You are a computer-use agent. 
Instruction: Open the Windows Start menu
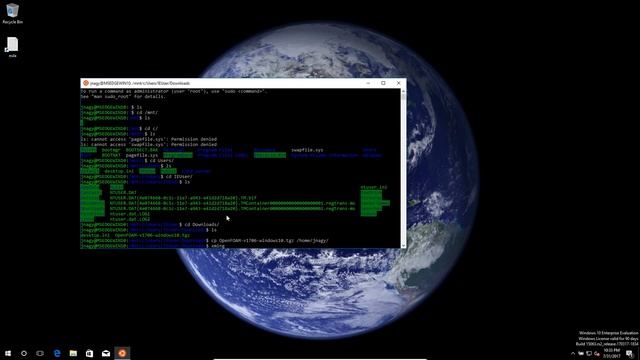[x=8, y=353]
